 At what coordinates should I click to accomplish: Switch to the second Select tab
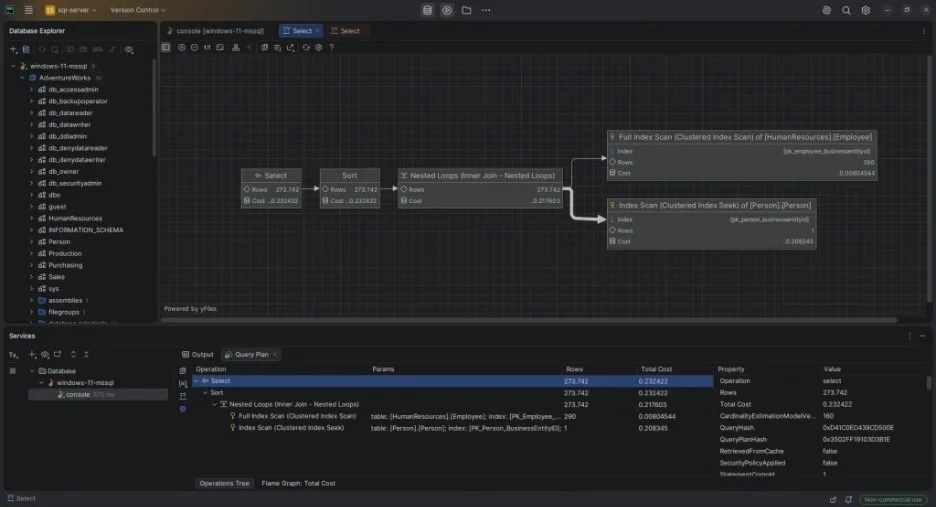tap(346, 31)
